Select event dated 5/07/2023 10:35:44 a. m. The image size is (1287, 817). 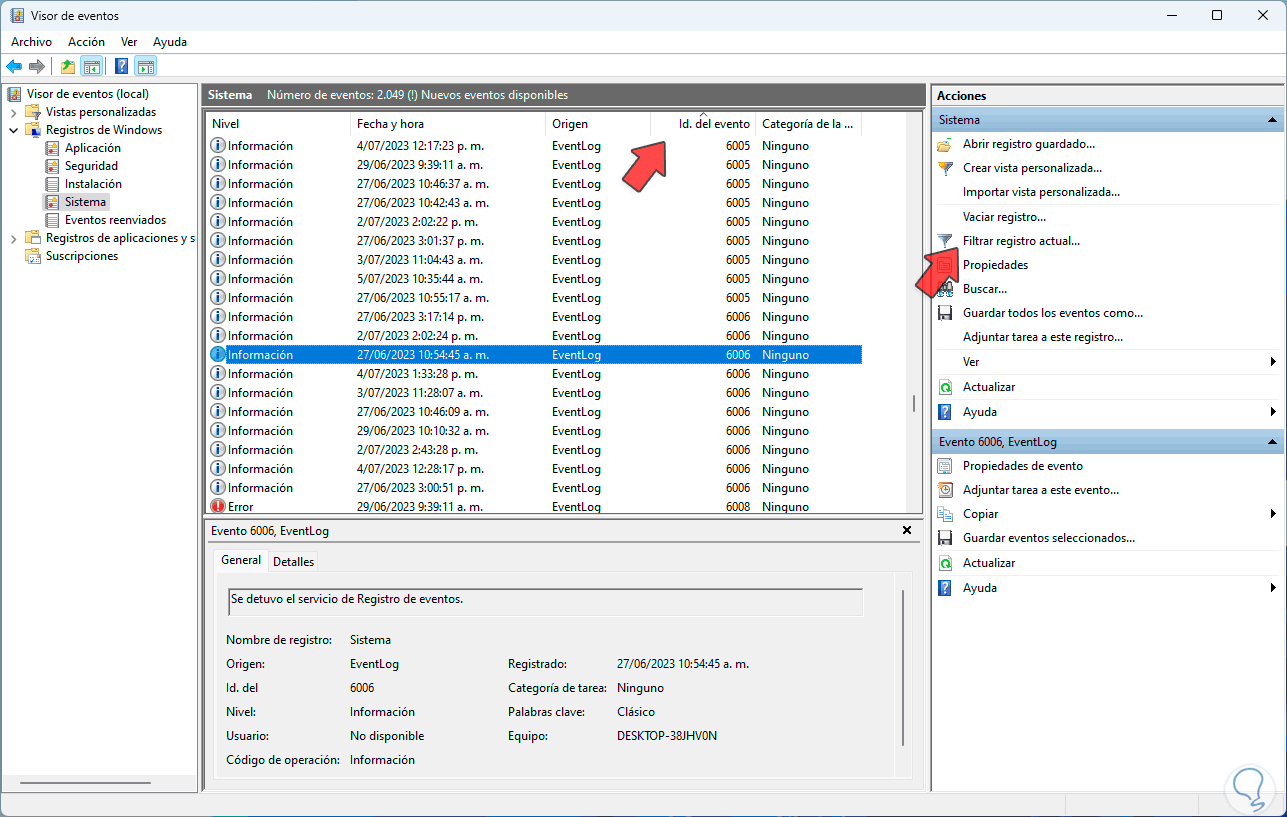tap(535, 279)
